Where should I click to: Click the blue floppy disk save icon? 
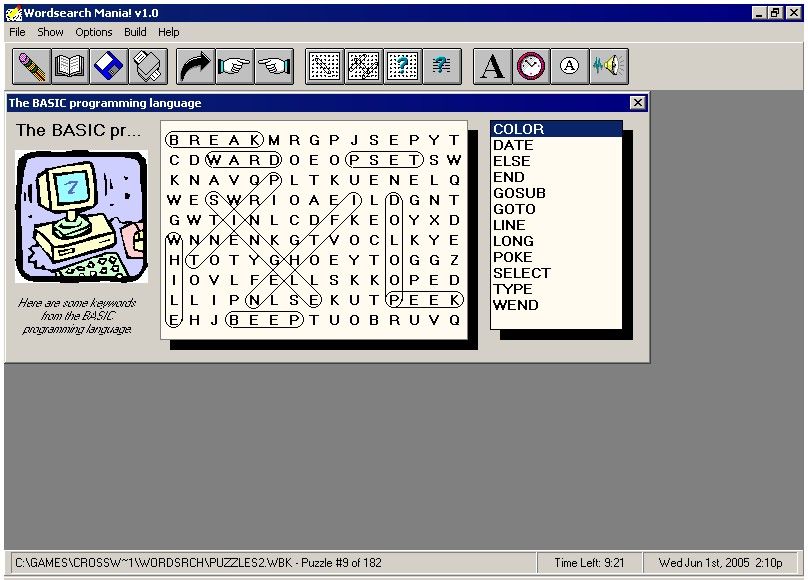pos(108,67)
